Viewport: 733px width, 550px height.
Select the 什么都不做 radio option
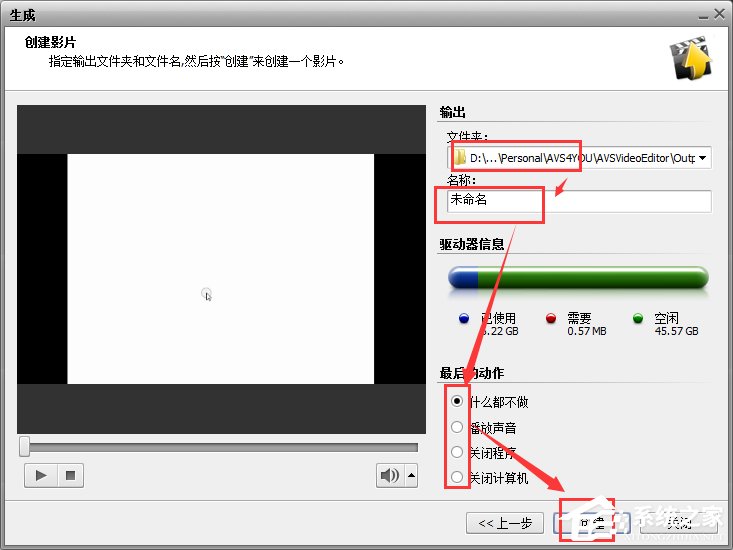click(457, 401)
